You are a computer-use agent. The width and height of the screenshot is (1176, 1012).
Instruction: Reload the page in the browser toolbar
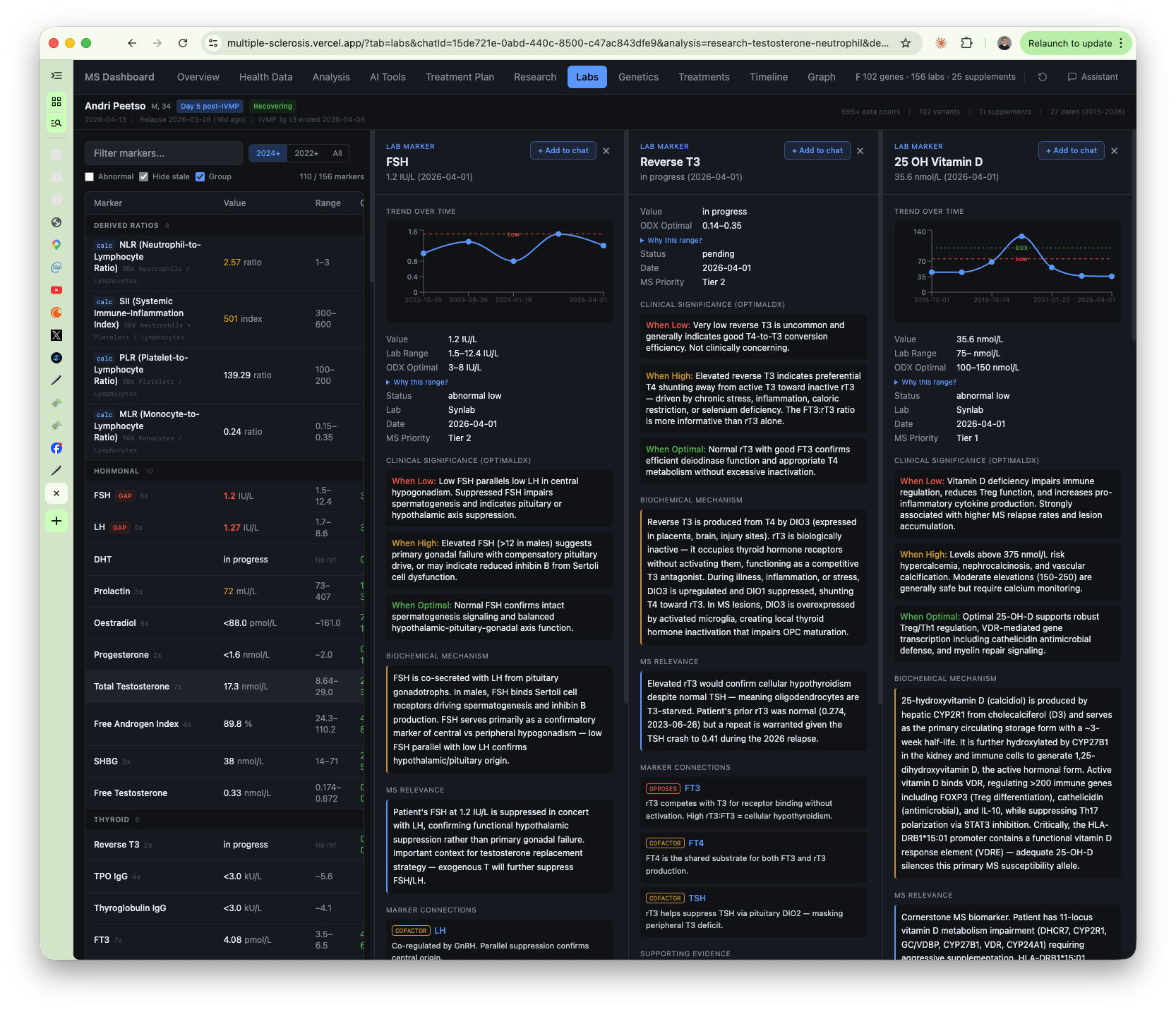(183, 43)
